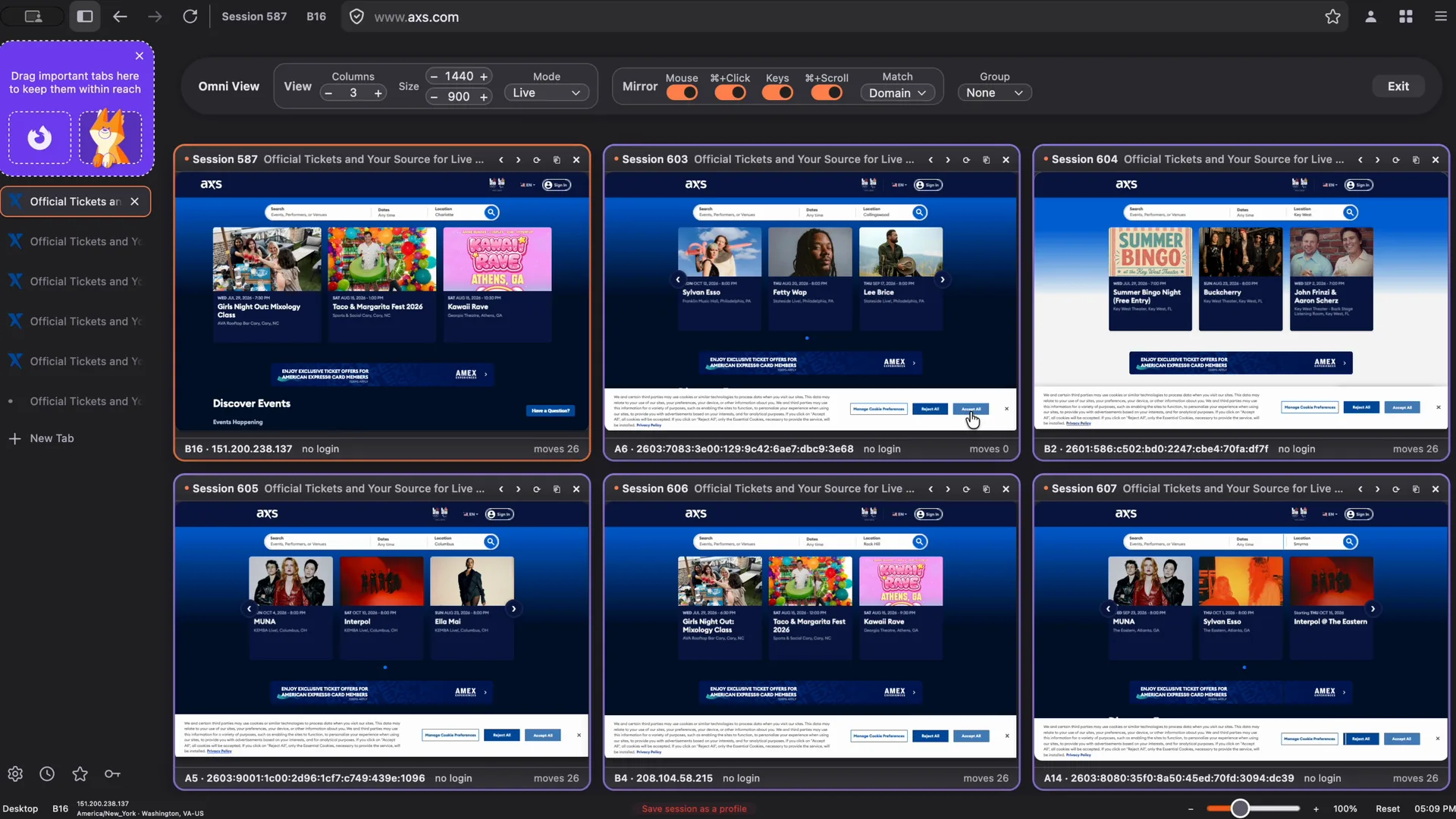Increase height size 900 with plus

pos(484,96)
